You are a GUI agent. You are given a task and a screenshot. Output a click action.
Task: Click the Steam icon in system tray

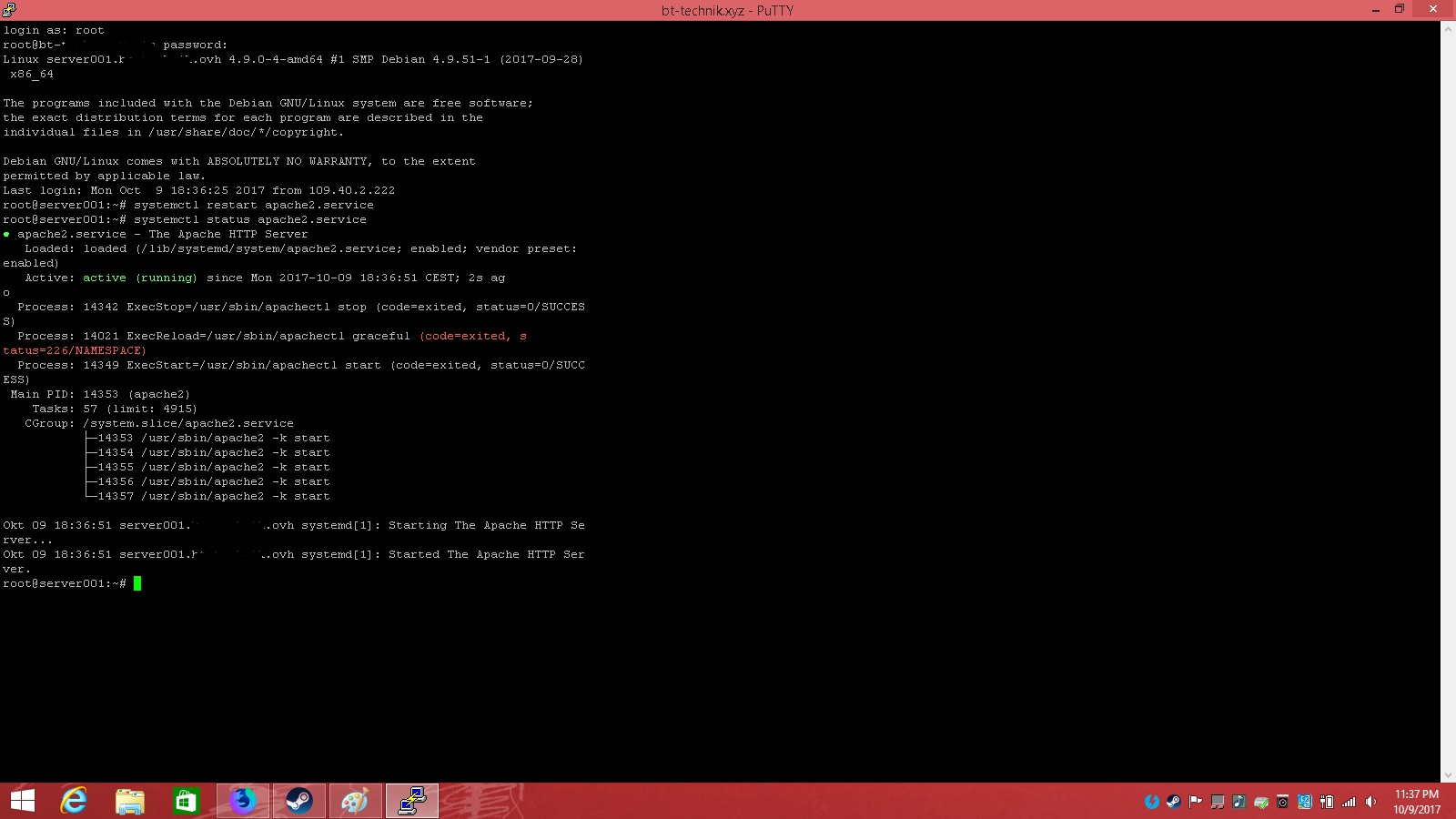1174,802
